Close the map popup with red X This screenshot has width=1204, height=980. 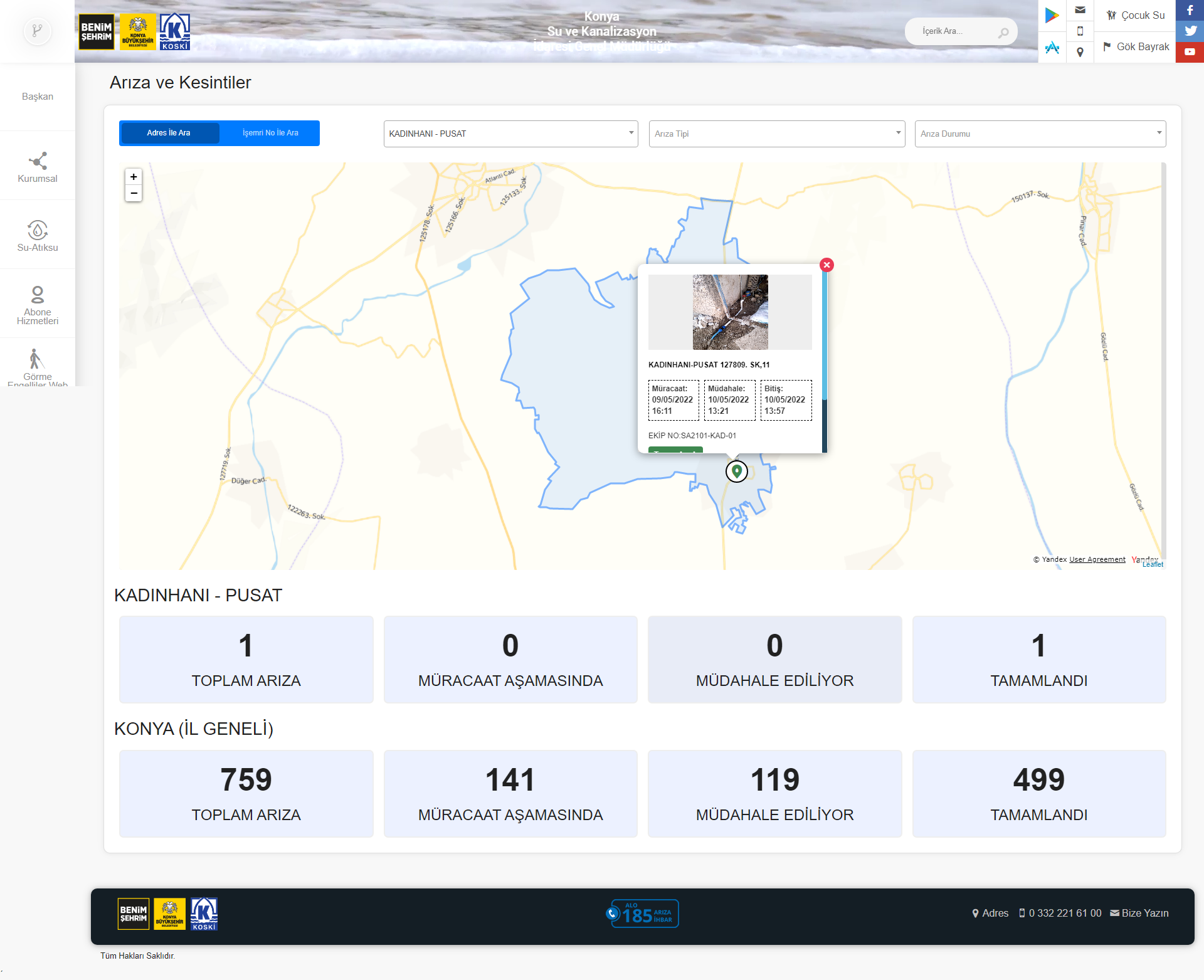(826, 265)
